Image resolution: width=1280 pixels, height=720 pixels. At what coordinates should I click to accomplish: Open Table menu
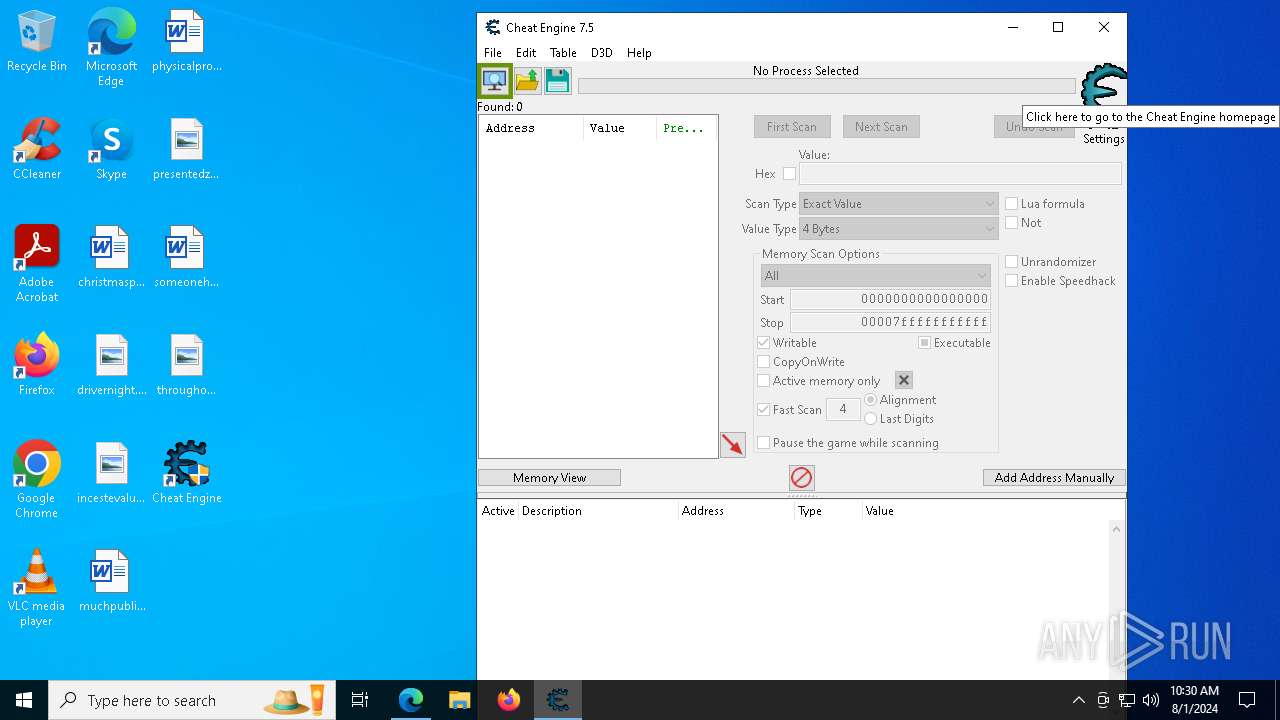click(563, 53)
